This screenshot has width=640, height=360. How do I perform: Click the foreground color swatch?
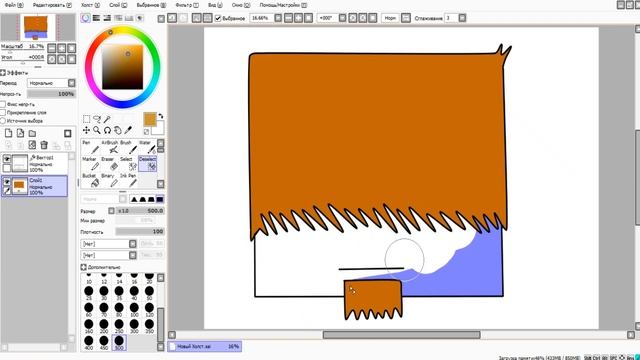[x=150, y=119]
